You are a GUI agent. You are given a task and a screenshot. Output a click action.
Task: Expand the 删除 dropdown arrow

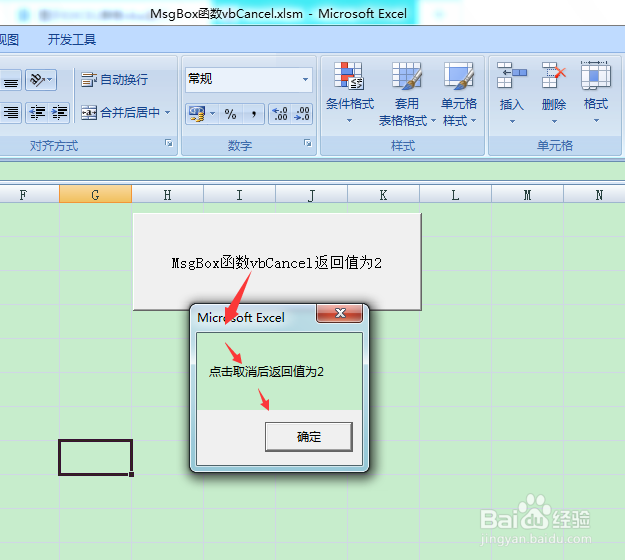(x=554, y=121)
